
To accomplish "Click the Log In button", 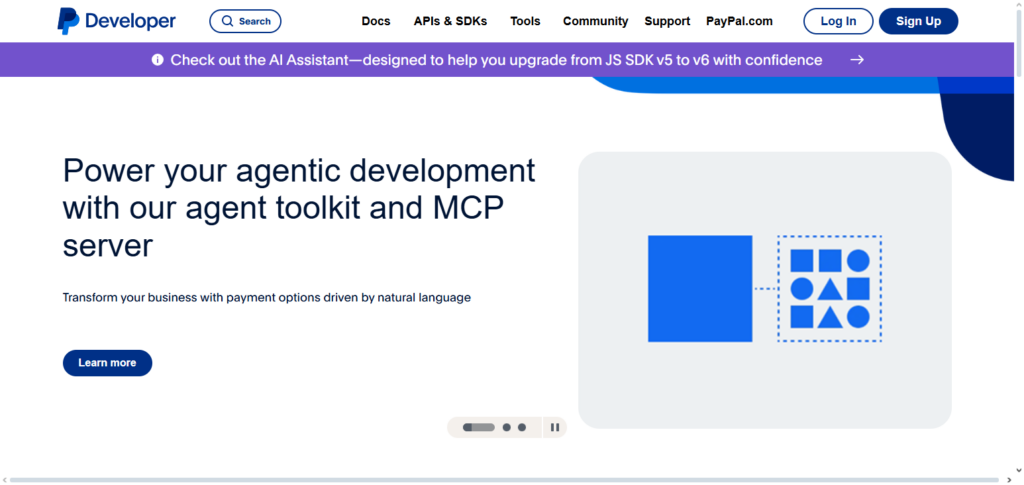I will tap(838, 21).
